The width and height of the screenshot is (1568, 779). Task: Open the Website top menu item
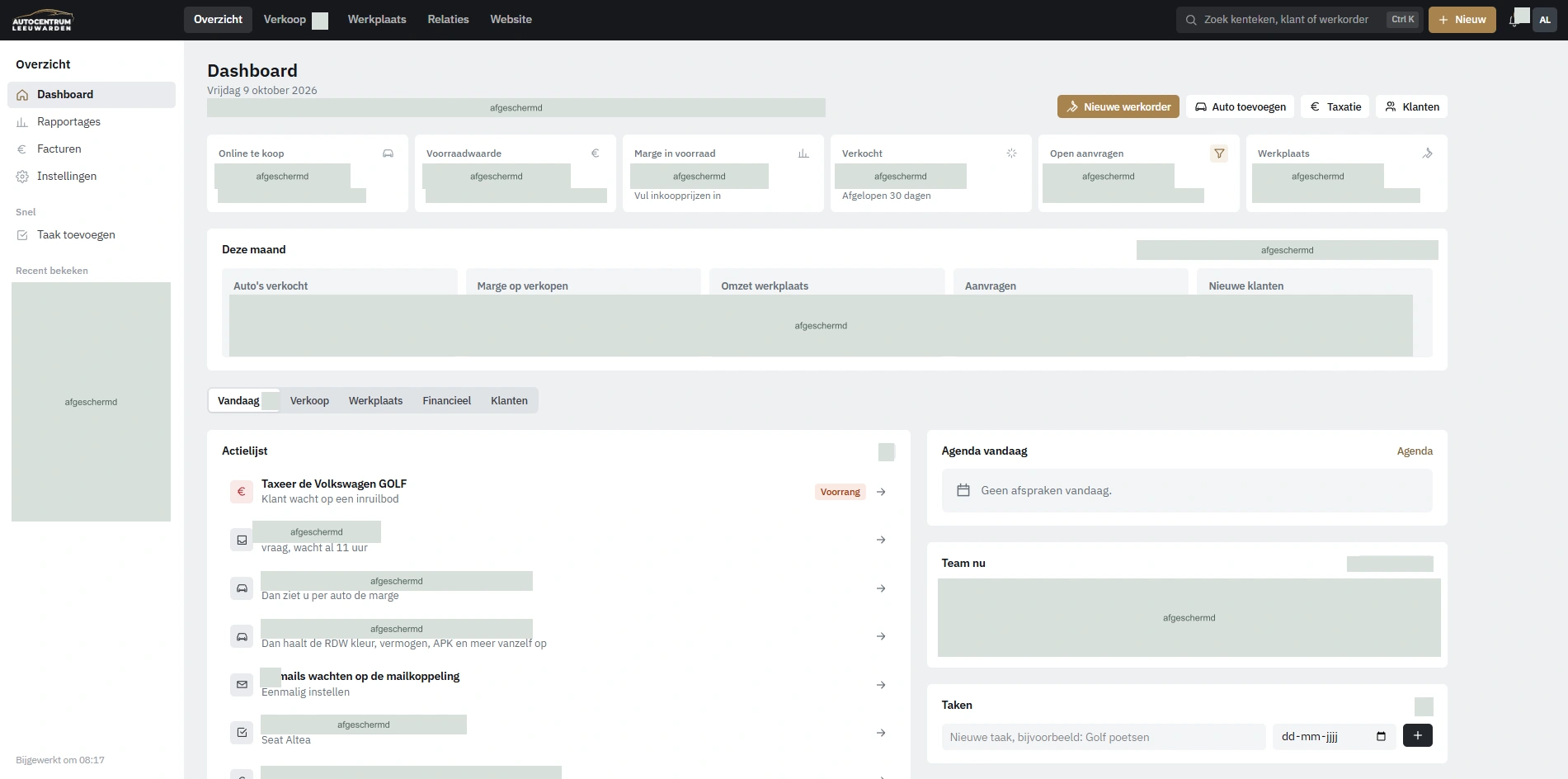pos(511,19)
